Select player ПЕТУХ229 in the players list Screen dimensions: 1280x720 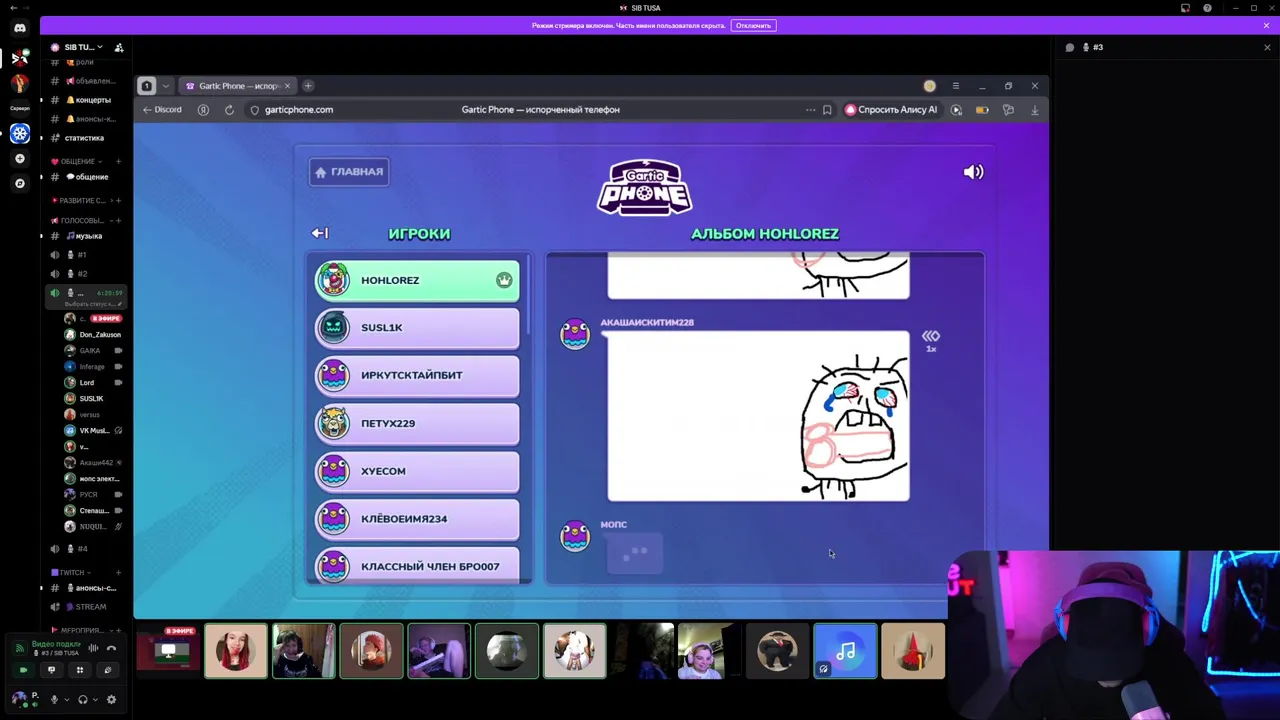(x=417, y=423)
